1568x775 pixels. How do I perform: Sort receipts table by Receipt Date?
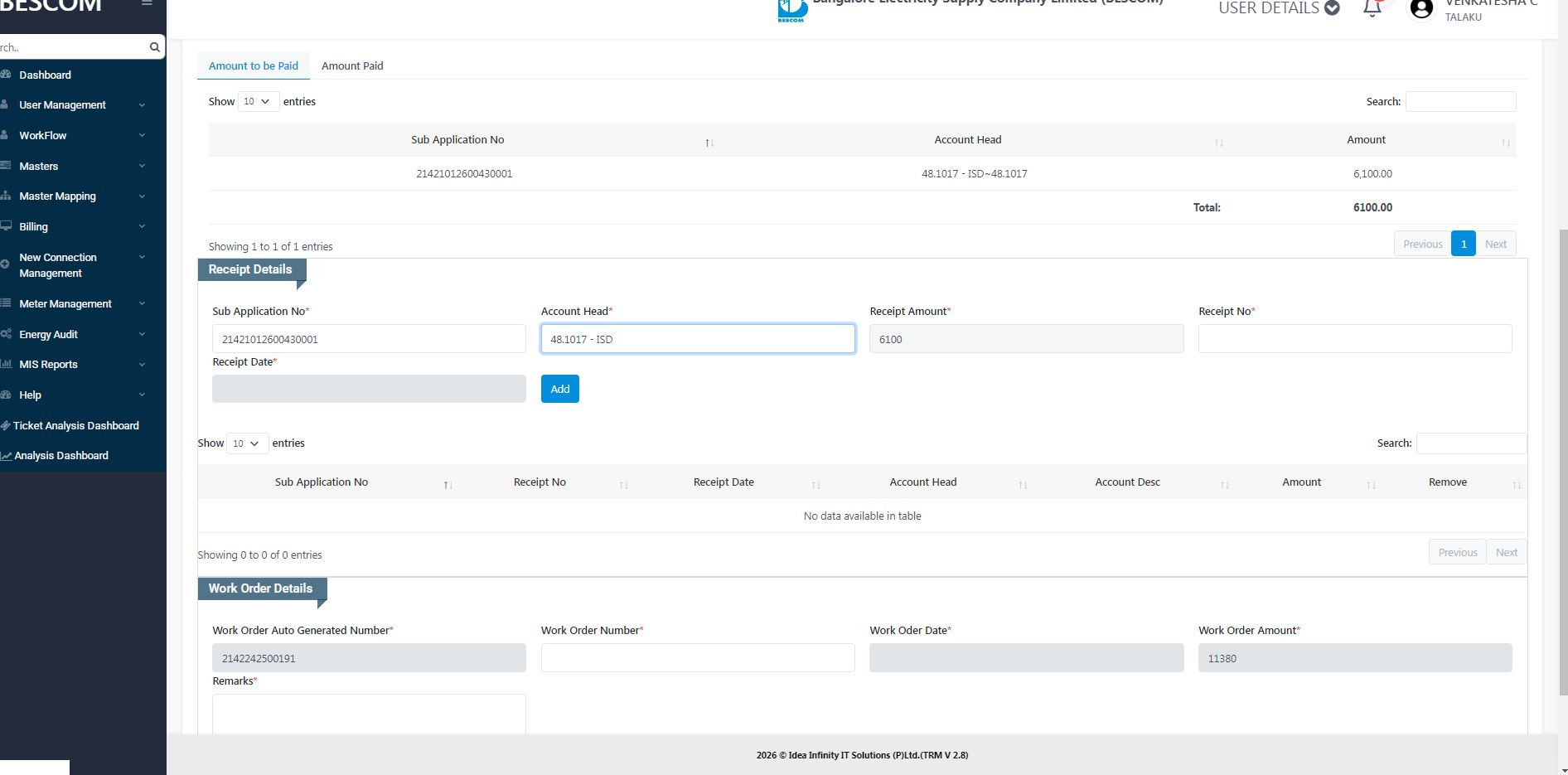coord(816,485)
